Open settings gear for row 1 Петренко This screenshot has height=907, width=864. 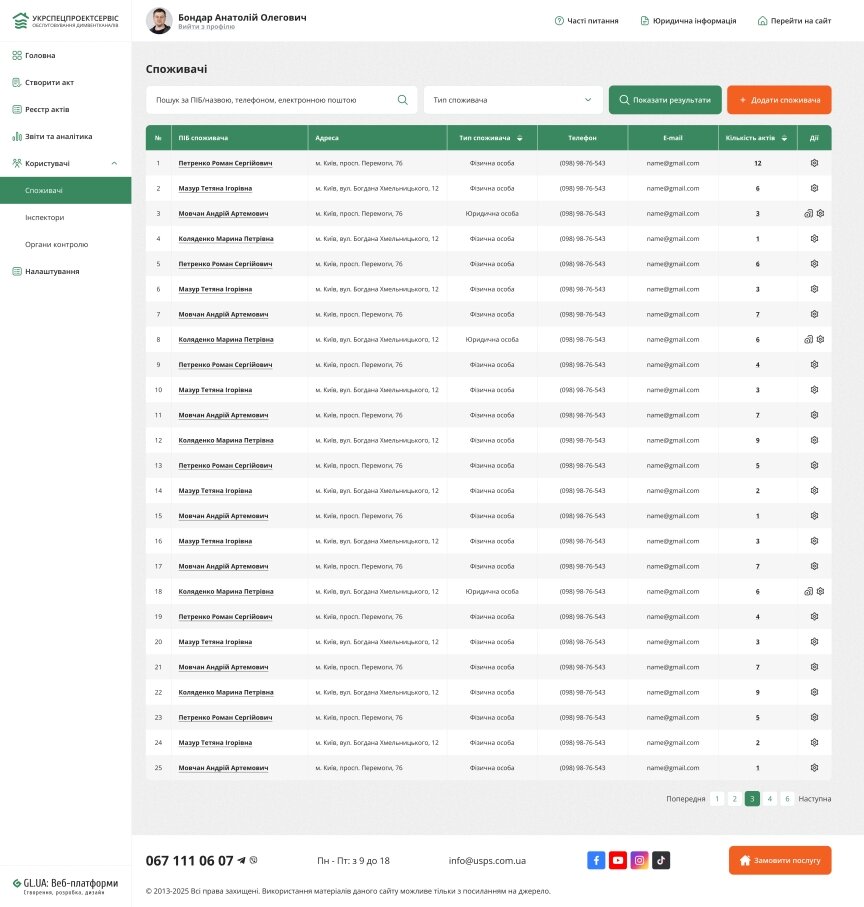(x=814, y=163)
